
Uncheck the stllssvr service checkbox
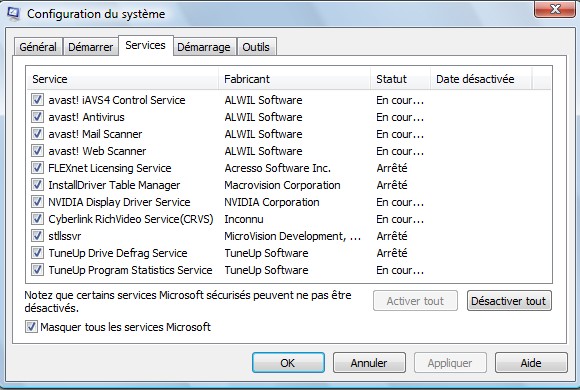[37, 236]
